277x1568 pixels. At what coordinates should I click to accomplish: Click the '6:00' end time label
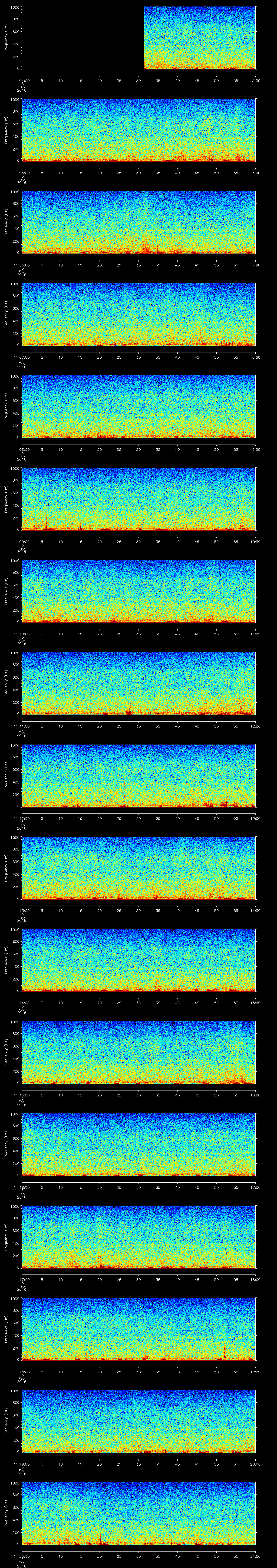point(256,173)
